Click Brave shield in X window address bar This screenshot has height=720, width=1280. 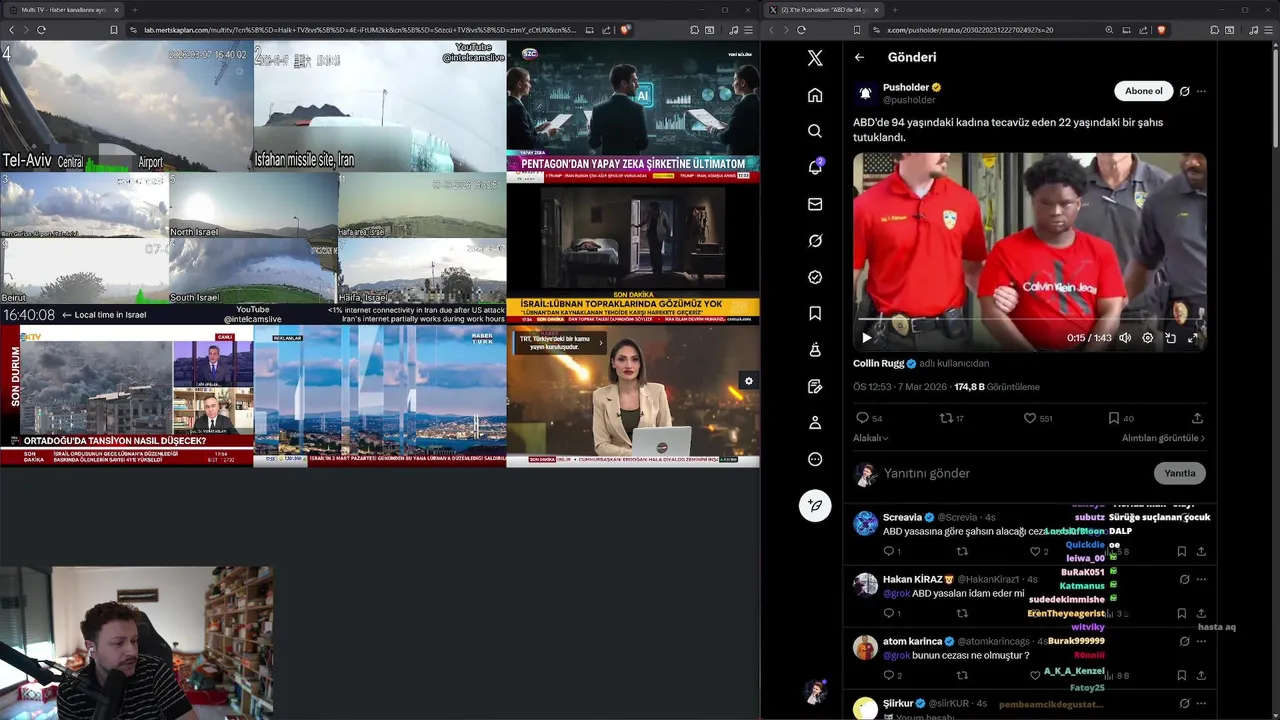[1161, 30]
